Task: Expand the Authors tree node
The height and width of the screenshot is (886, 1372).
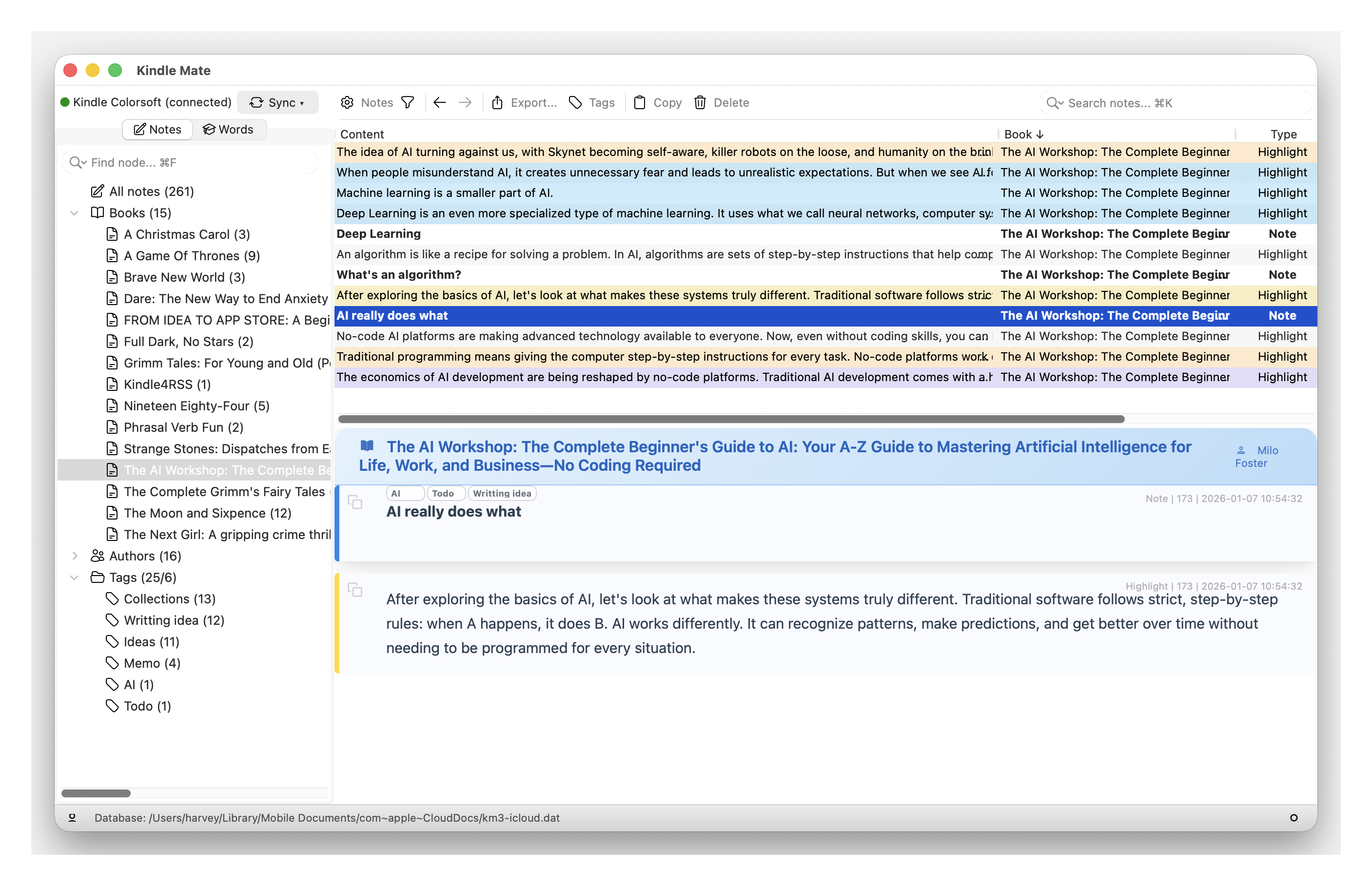Action: (75, 556)
